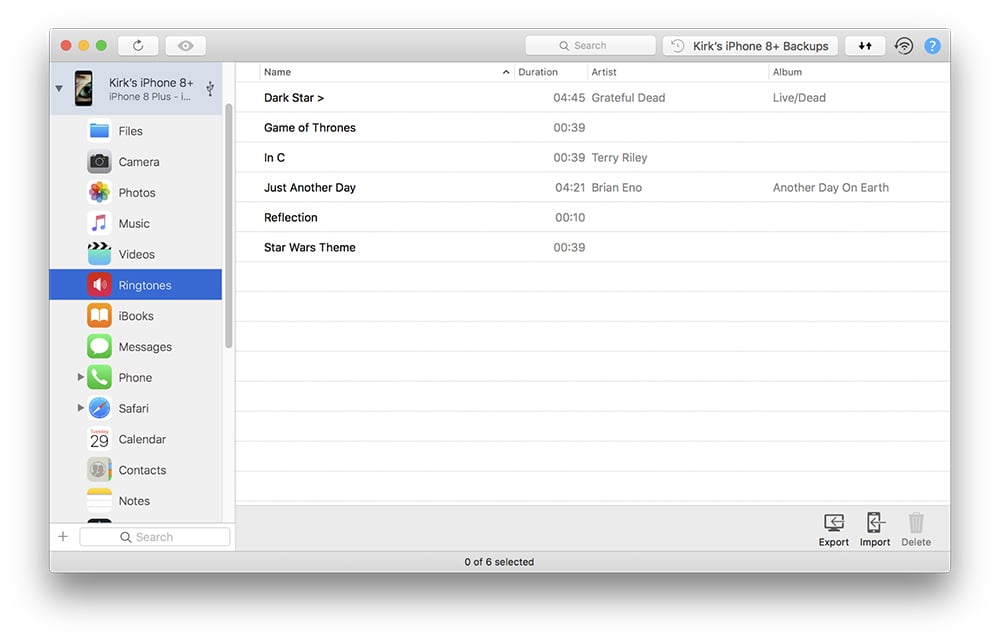1000x643 pixels.
Task: Sort by the Artist column header
Action: 603,72
